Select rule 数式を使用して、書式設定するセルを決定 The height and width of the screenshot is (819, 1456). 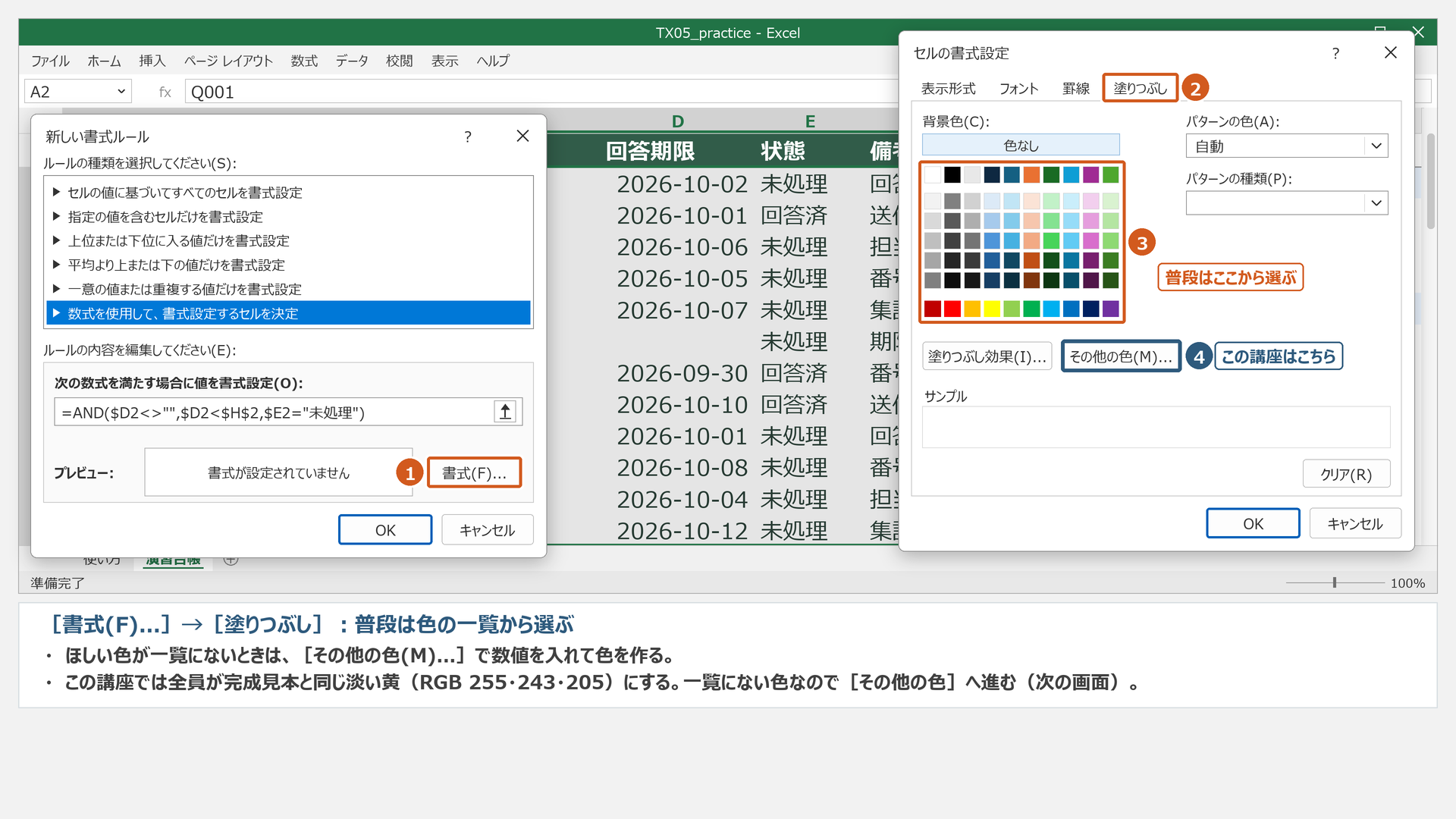(288, 313)
